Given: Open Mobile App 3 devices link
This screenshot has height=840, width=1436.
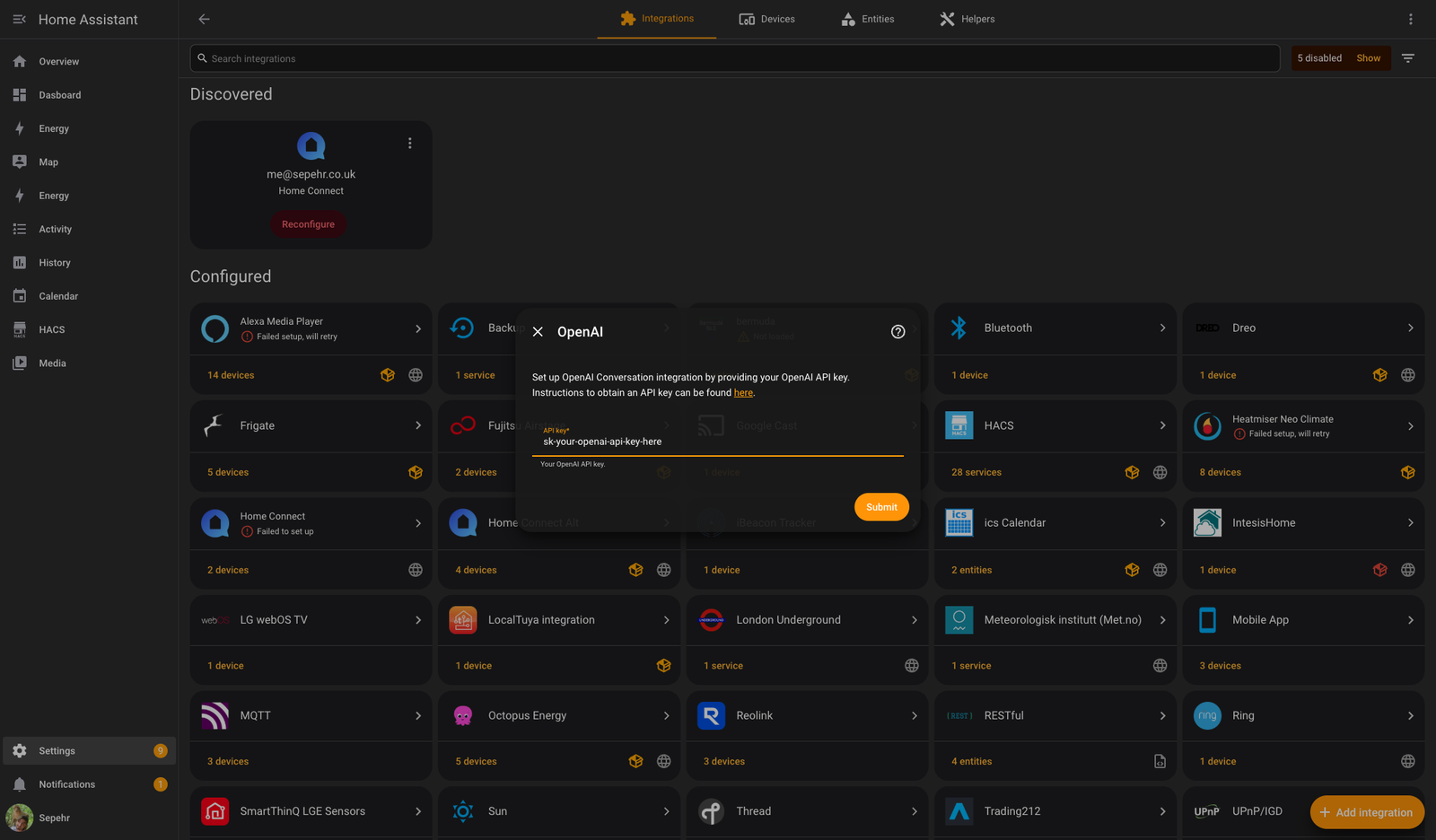Looking at the screenshot, I should pyautogui.click(x=1221, y=666).
